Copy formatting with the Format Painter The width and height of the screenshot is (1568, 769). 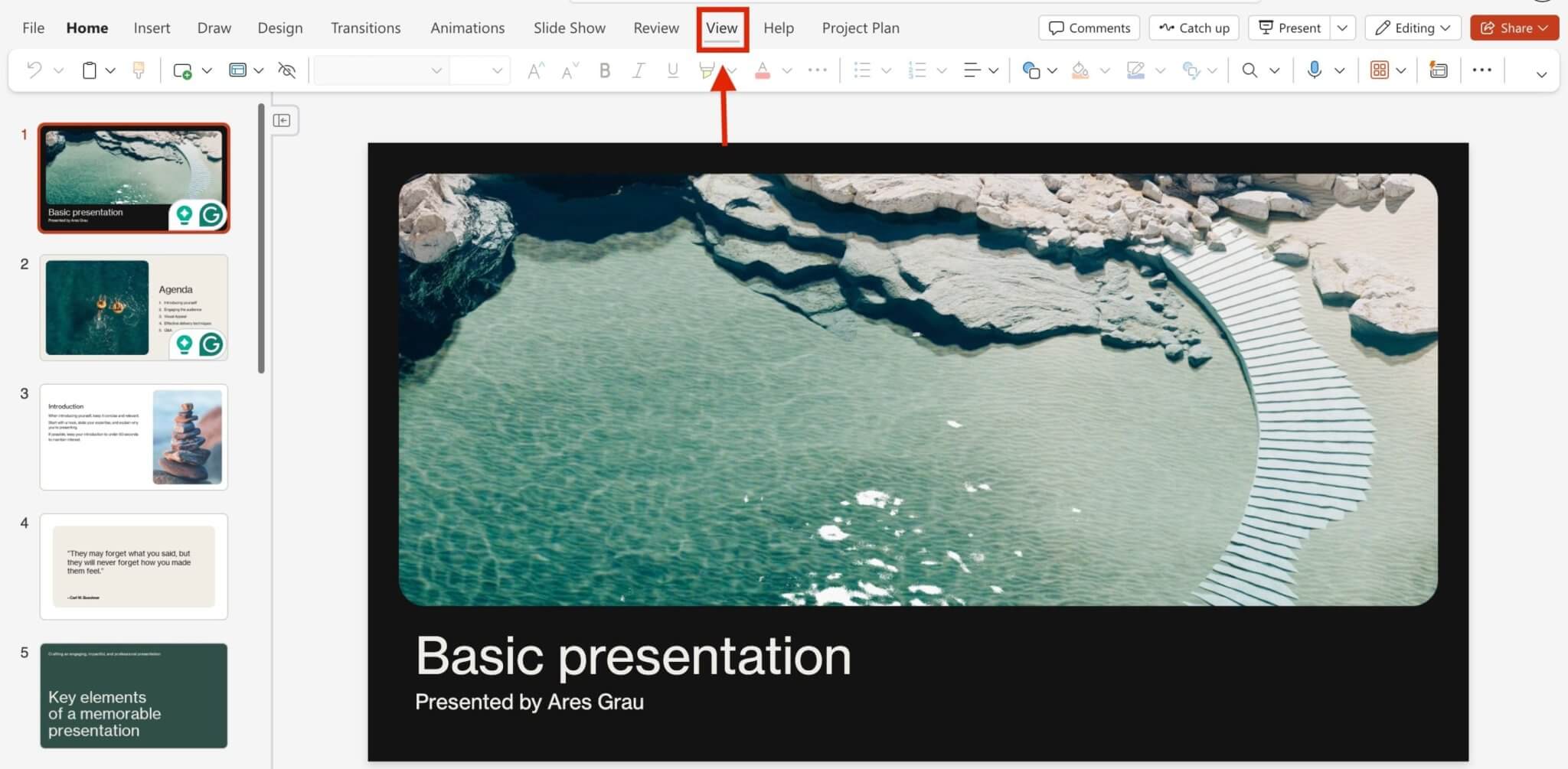click(138, 70)
